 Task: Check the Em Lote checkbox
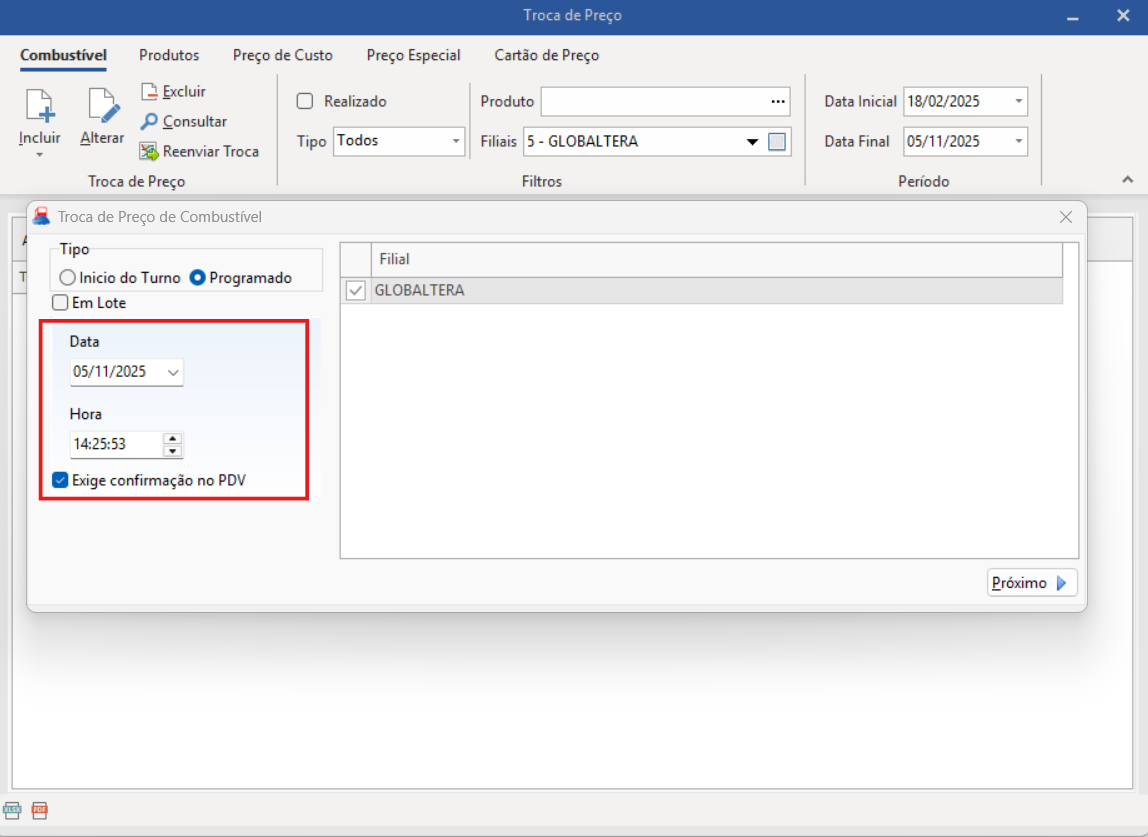(x=61, y=303)
